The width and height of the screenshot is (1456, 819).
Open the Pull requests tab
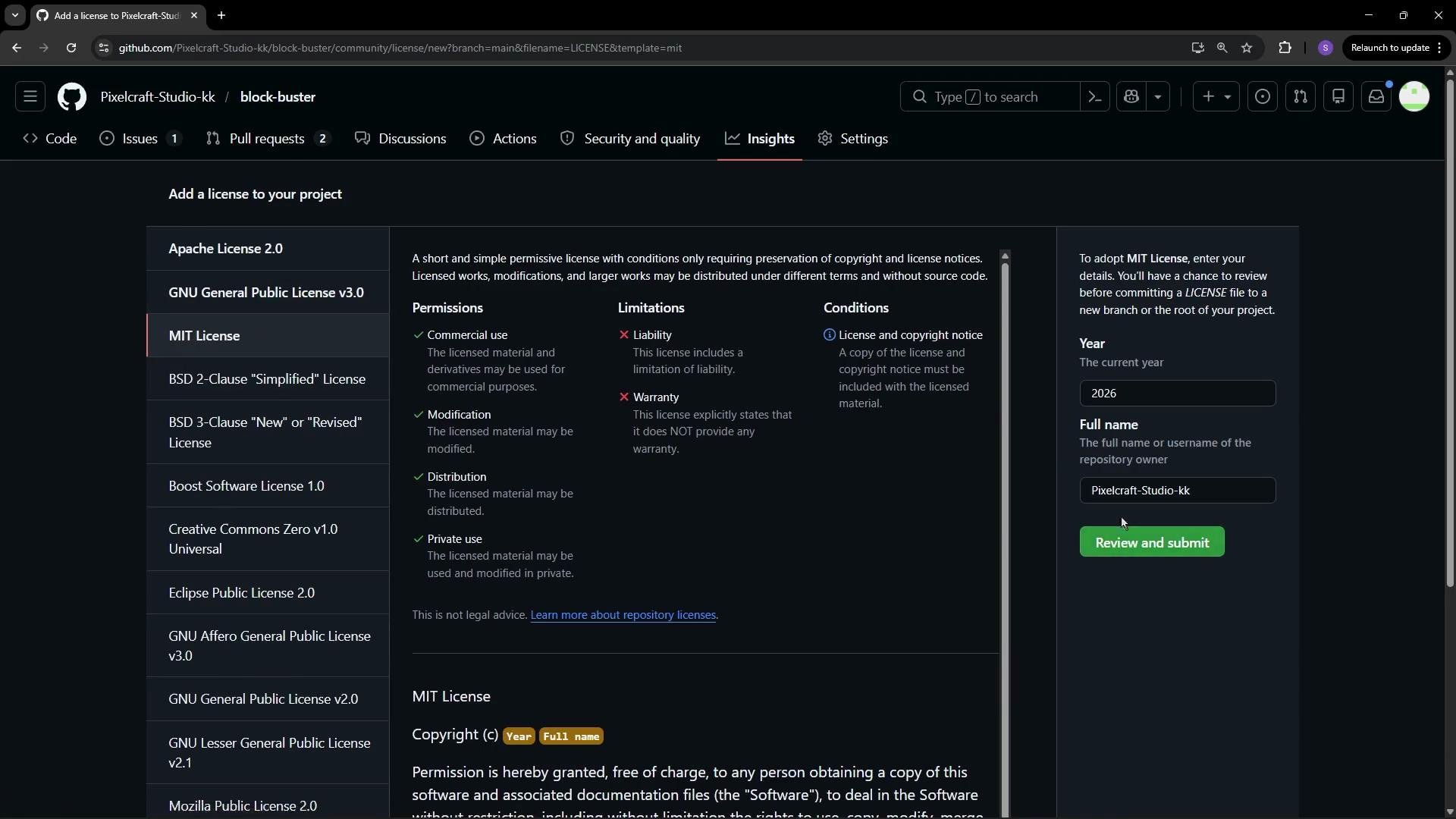point(268,139)
